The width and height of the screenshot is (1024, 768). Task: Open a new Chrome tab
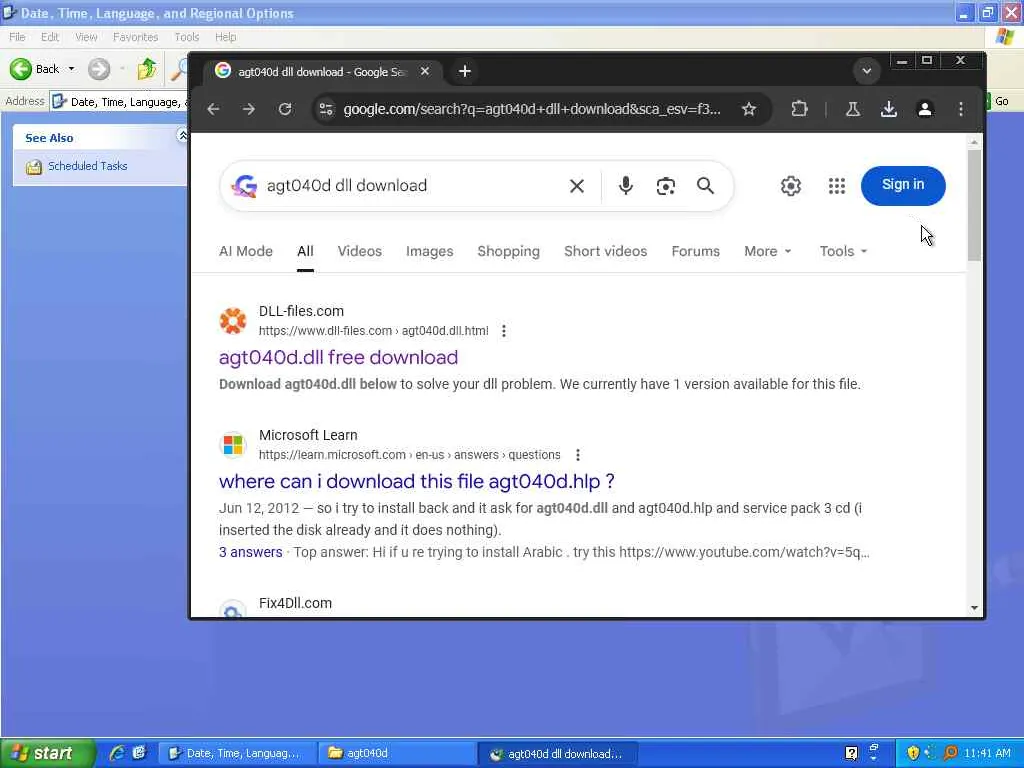(464, 71)
